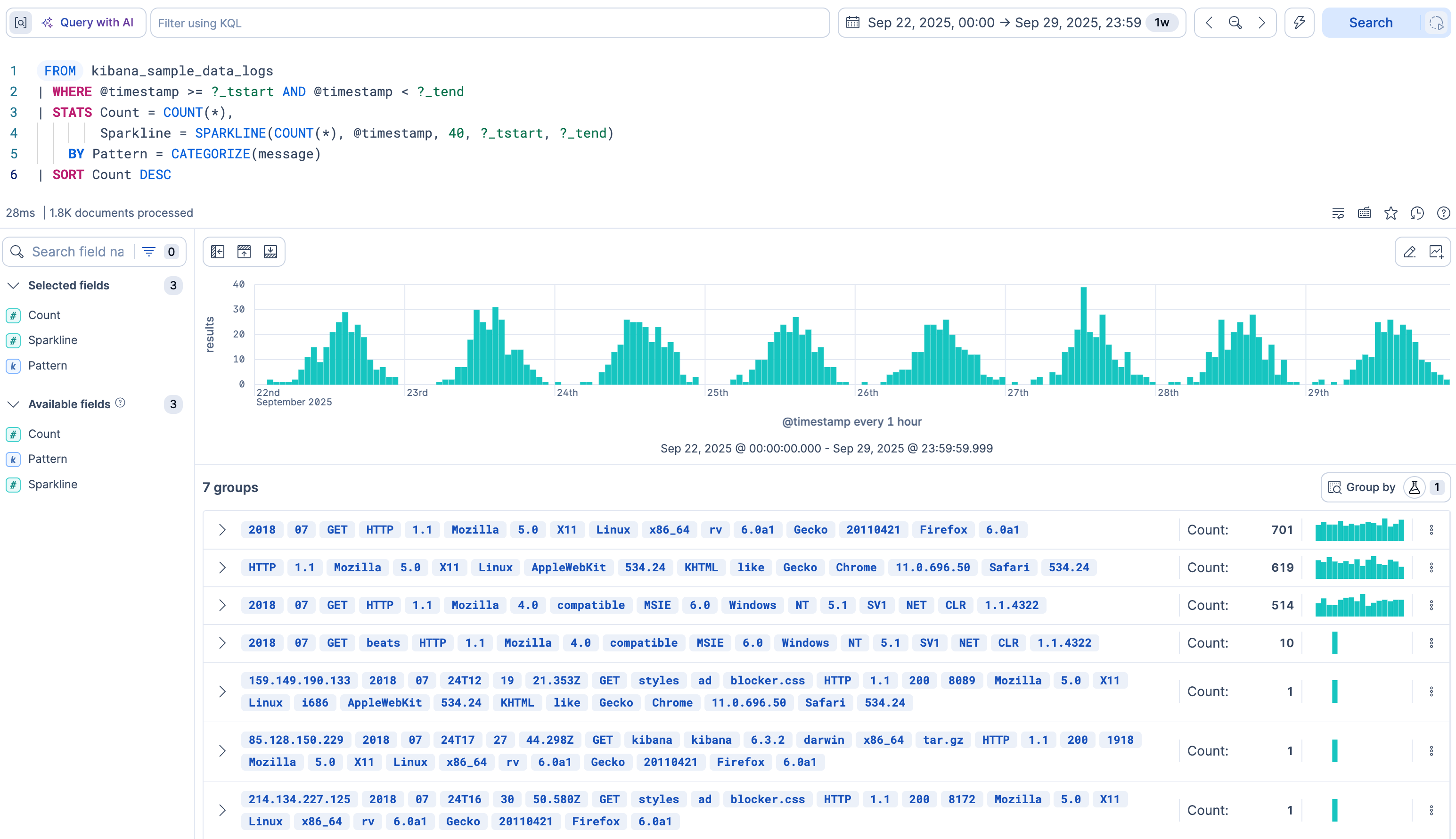Open actions menu for Count 619 group
This screenshot has height=839, width=1456.
1431,568
